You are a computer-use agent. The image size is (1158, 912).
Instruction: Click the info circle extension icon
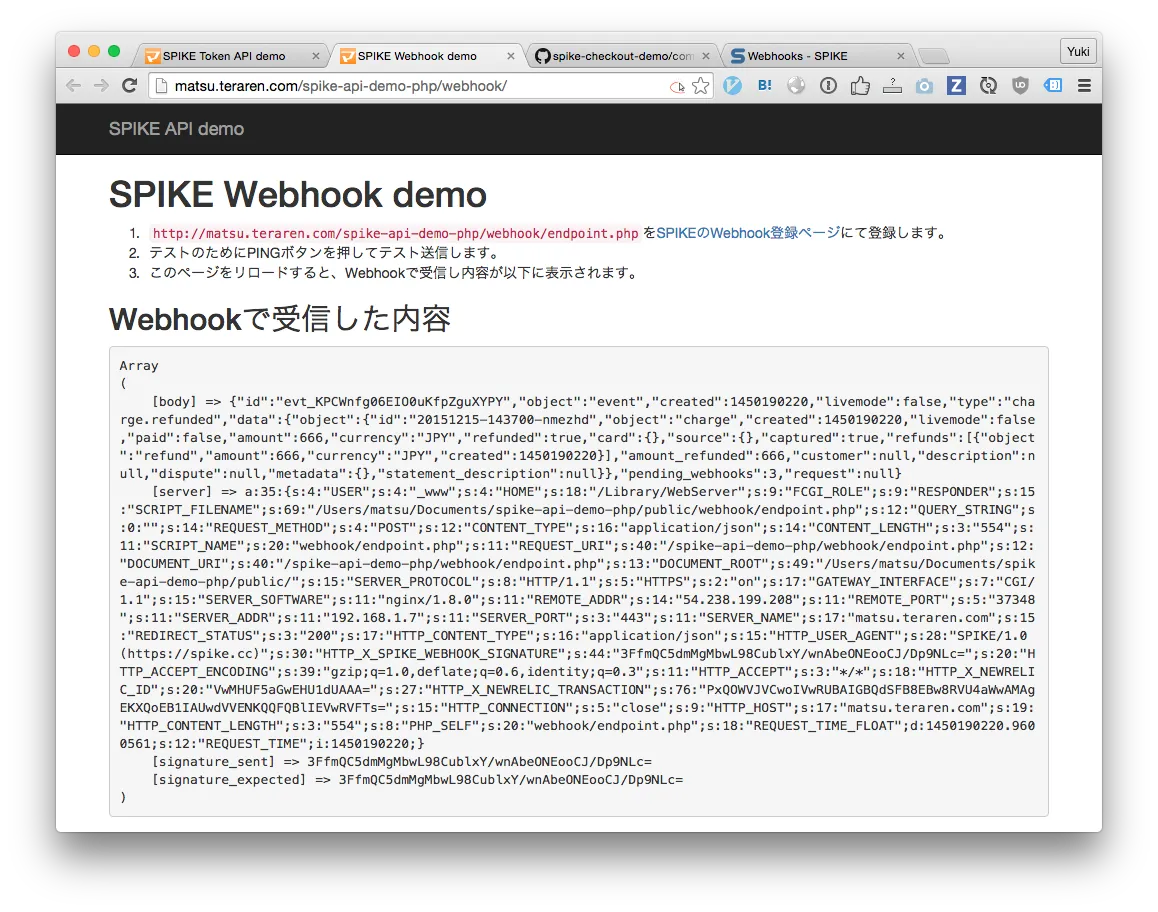click(829, 86)
